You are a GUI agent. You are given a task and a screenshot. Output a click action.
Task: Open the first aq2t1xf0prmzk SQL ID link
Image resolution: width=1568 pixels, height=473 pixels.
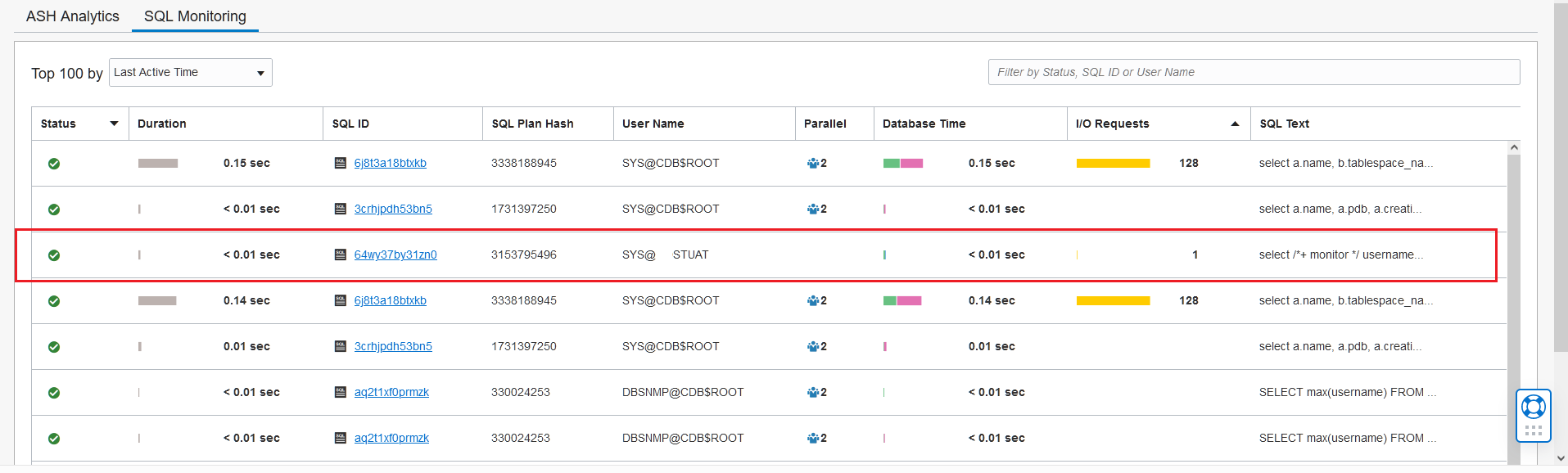pyautogui.click(x=391, y=392)
